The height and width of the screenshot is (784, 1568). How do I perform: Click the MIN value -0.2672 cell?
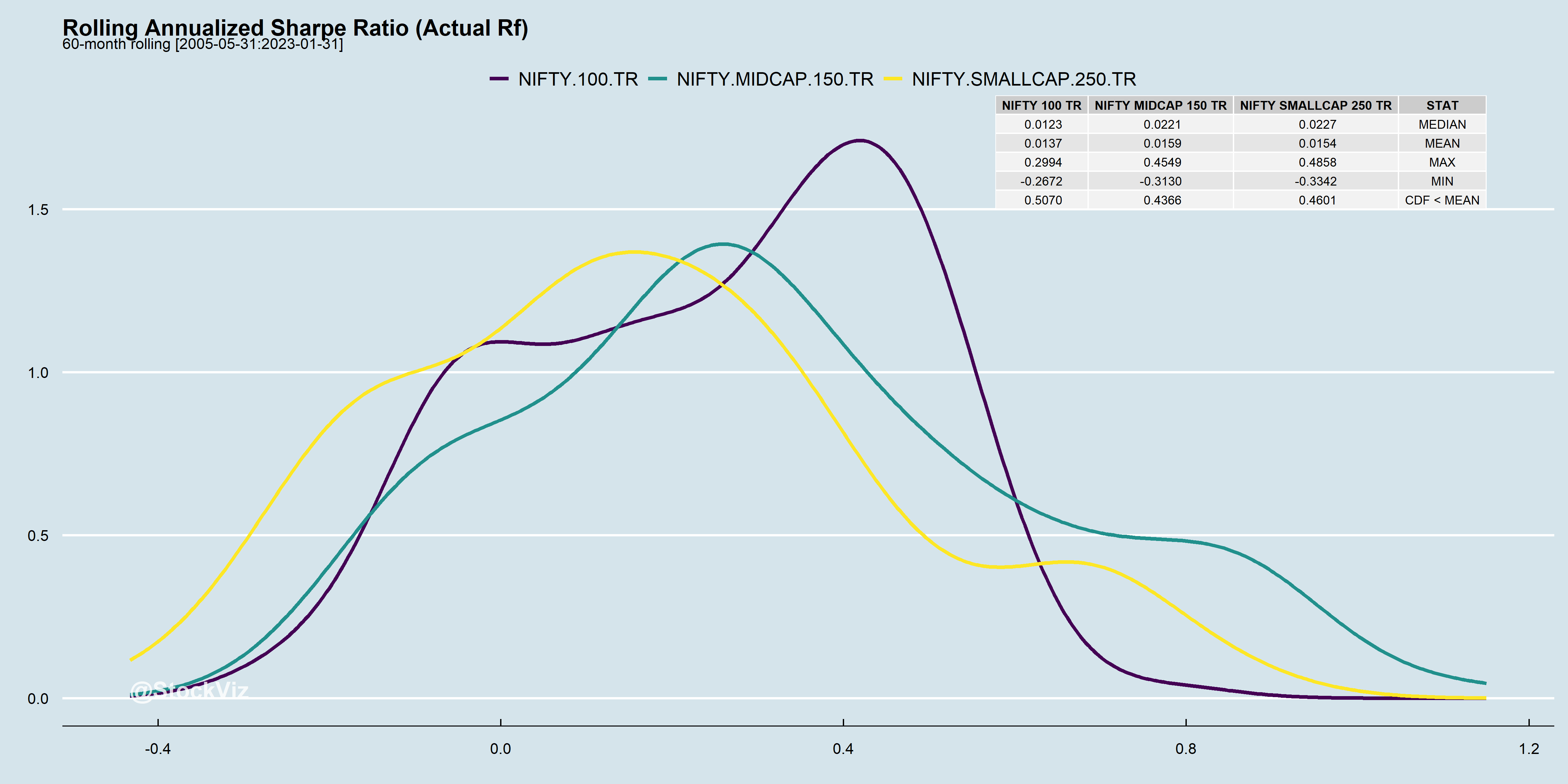[x=1041, y=181]
